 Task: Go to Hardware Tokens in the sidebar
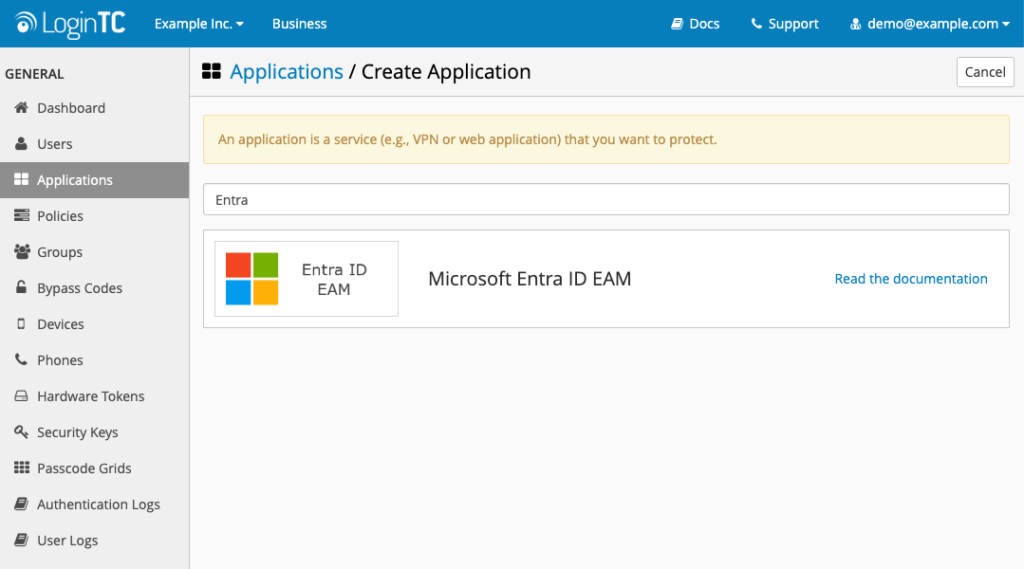[95, 396]
